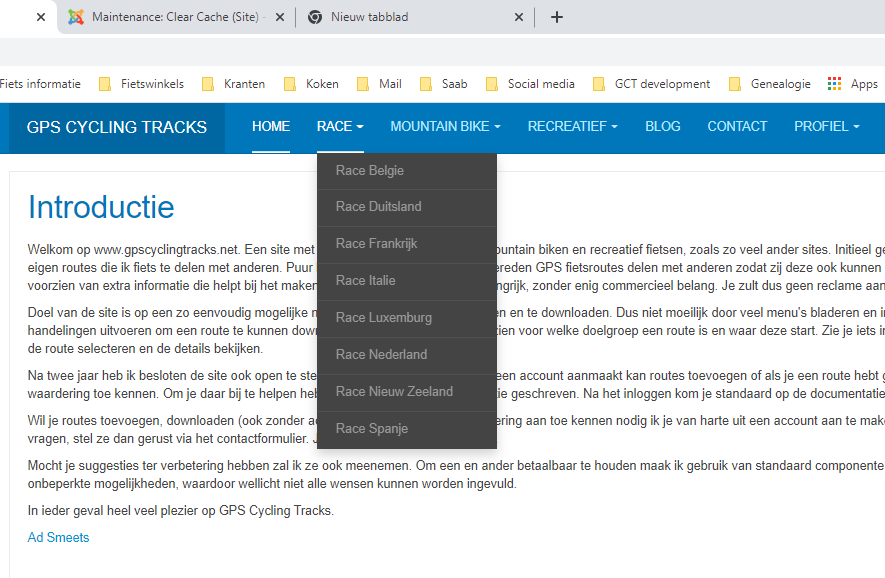Go to the Contact page

[x=737, y=126]
